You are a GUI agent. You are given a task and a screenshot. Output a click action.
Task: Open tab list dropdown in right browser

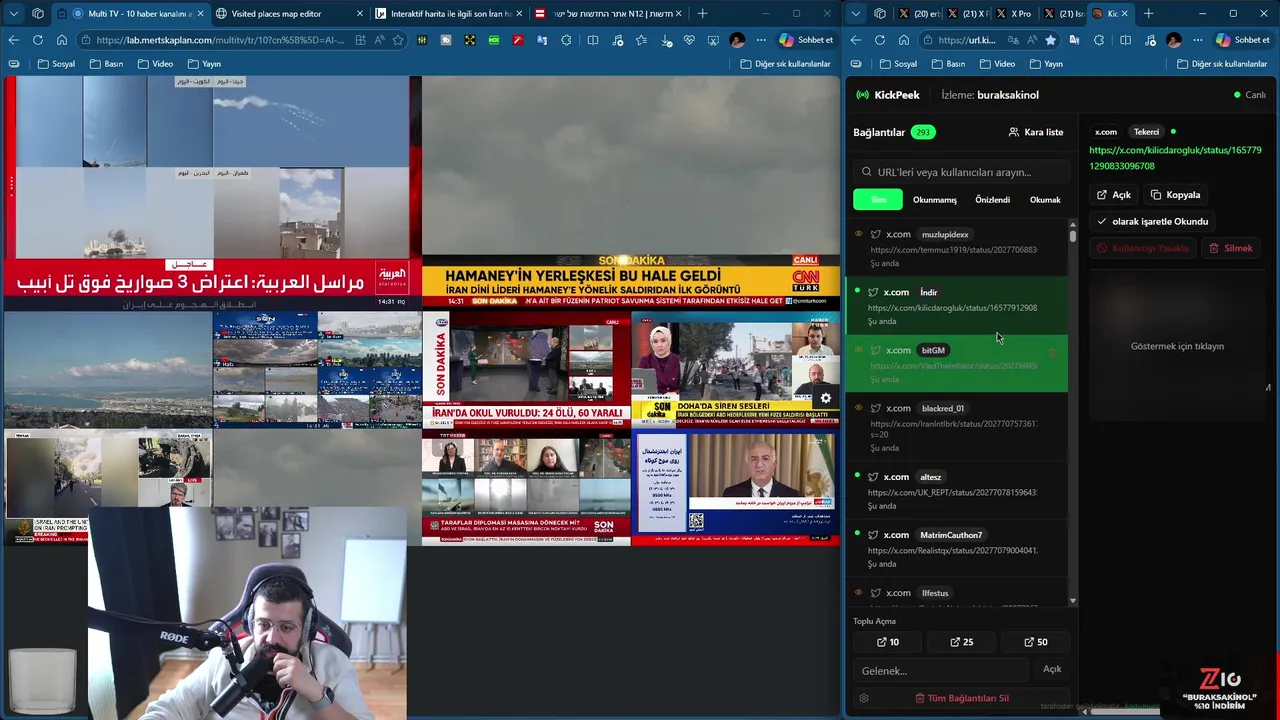(856, 14)
